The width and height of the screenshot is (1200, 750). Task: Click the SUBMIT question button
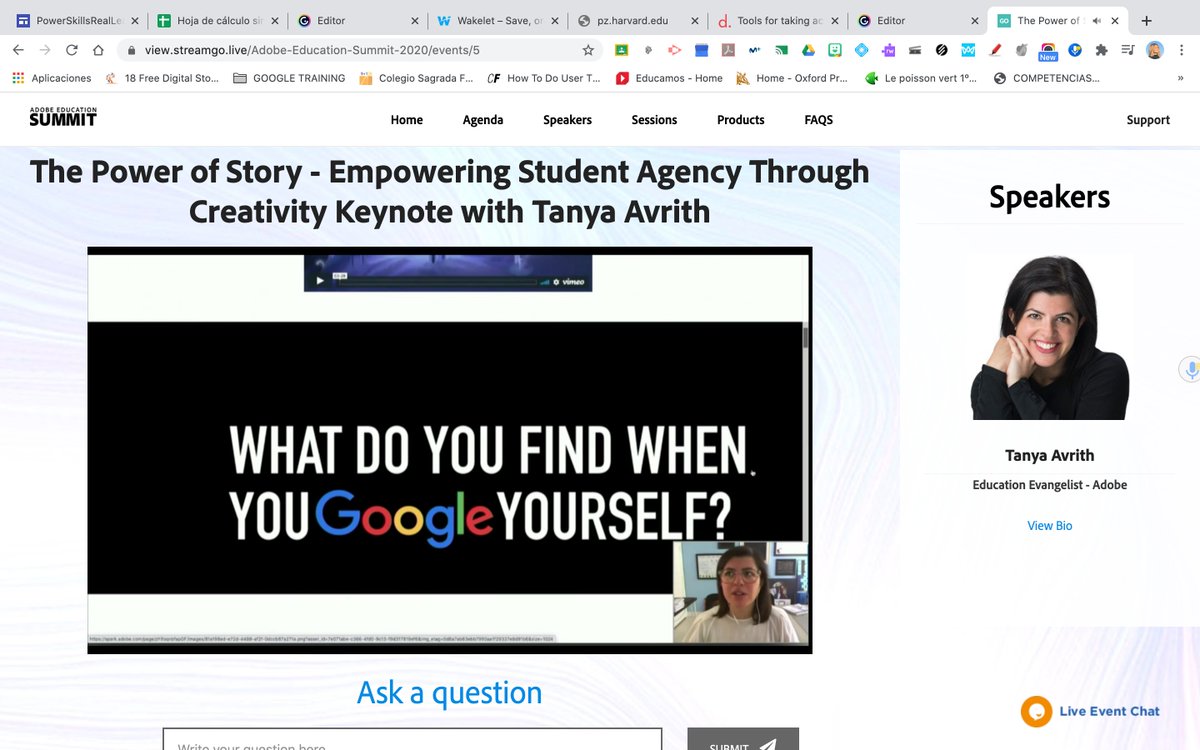coord(743,740)
